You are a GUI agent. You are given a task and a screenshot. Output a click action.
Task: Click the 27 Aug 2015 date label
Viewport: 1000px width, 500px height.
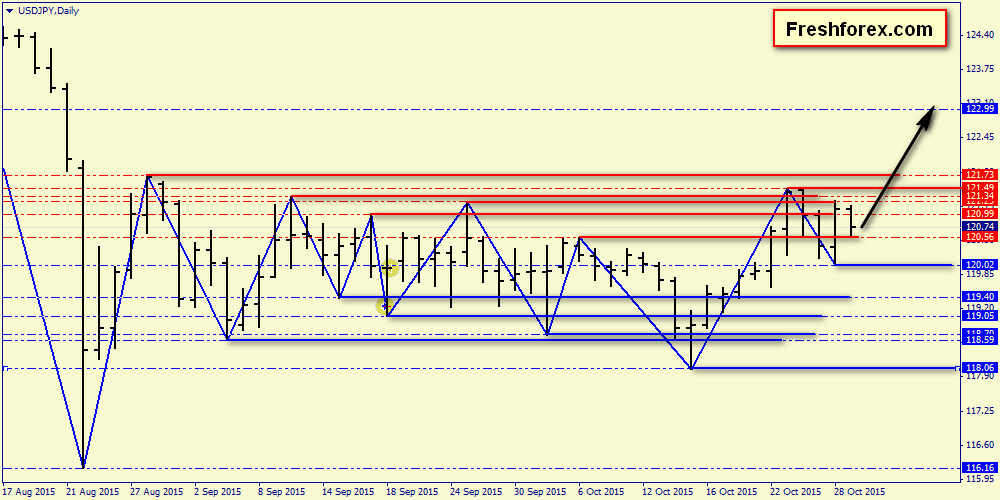click(x=157, y=492)
